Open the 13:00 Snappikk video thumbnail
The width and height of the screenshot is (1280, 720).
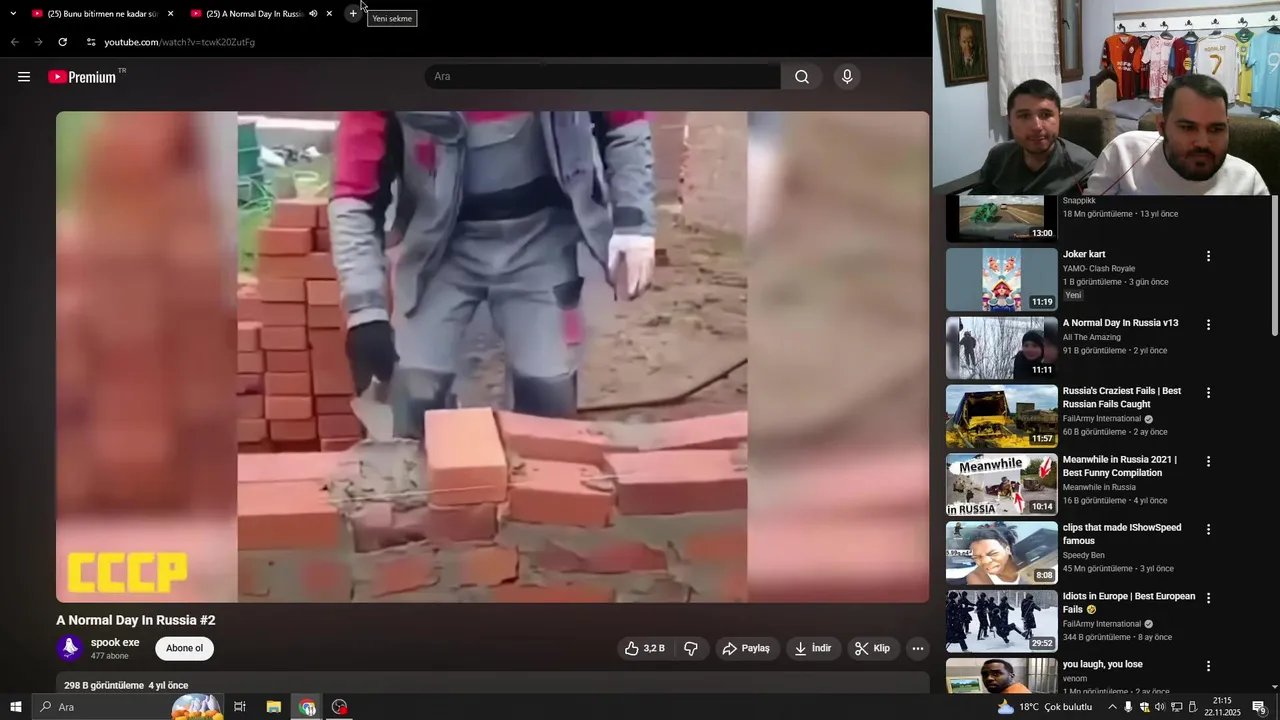pos(1001,219)
